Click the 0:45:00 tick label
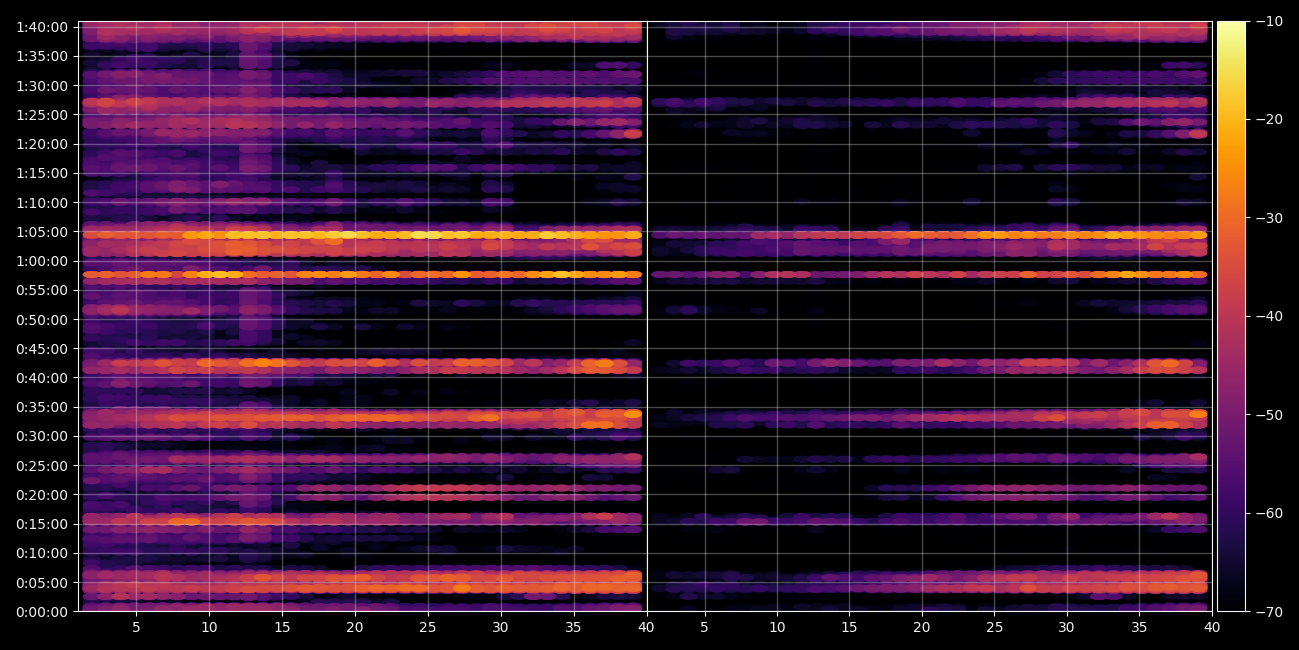The width and height of the screenshot is (1299, 650). [x=43, y=349]
